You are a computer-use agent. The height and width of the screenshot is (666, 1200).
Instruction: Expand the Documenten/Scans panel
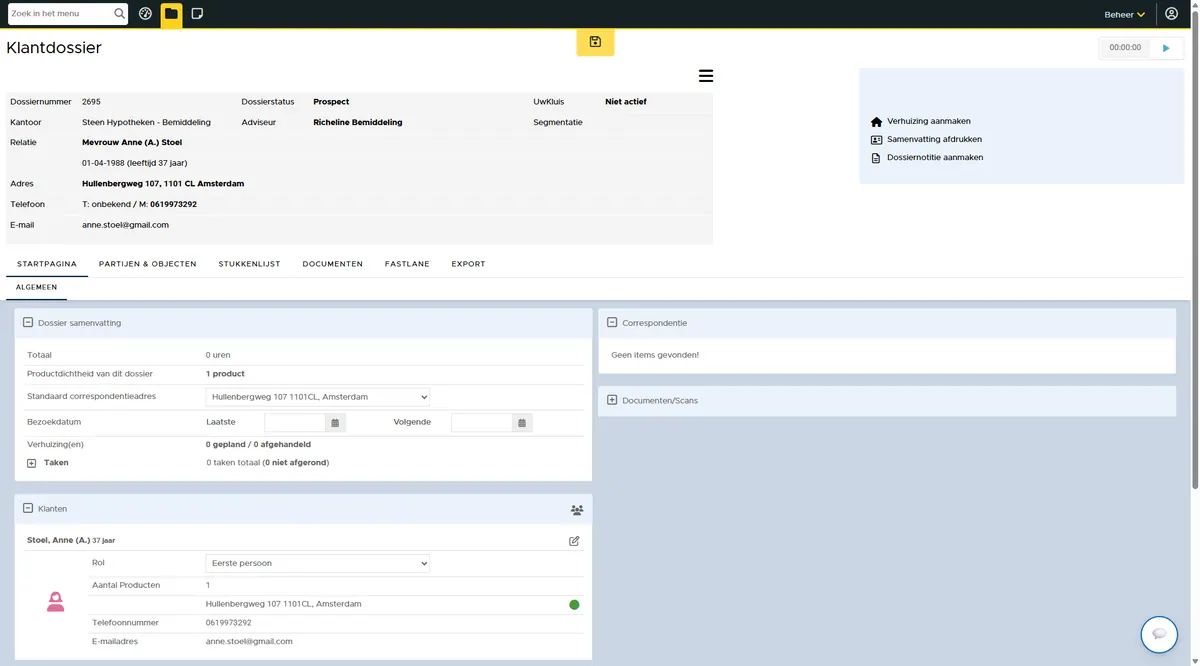pos(612,401)
